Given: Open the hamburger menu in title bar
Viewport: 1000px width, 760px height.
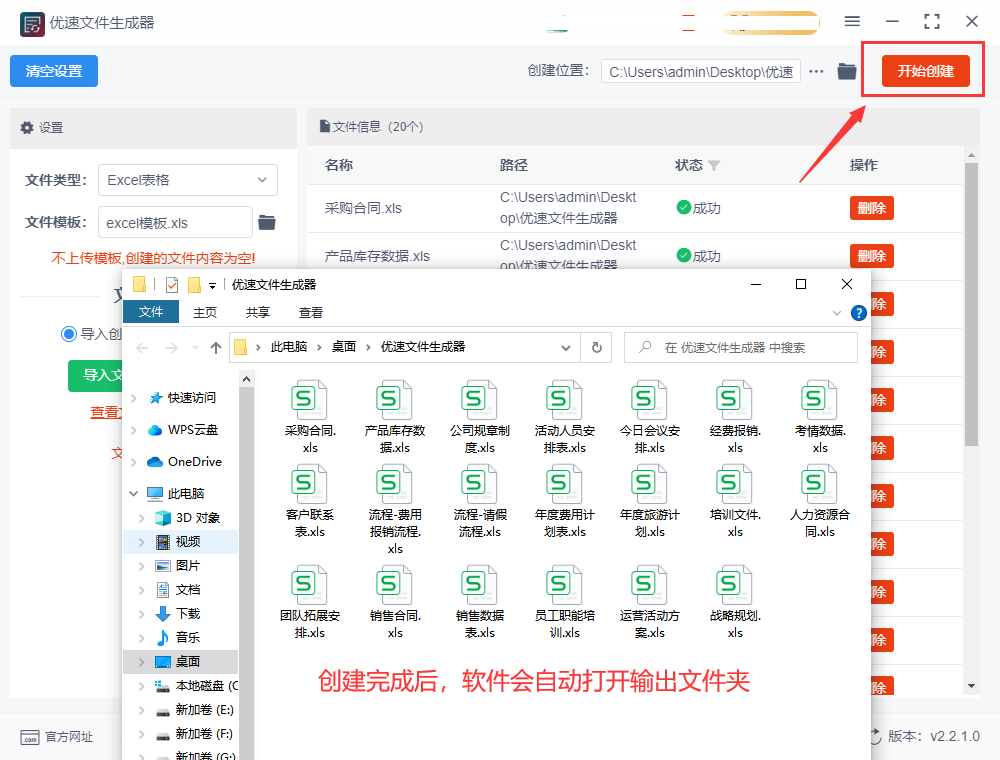Looking at the screenshot, I should (852, 21).
